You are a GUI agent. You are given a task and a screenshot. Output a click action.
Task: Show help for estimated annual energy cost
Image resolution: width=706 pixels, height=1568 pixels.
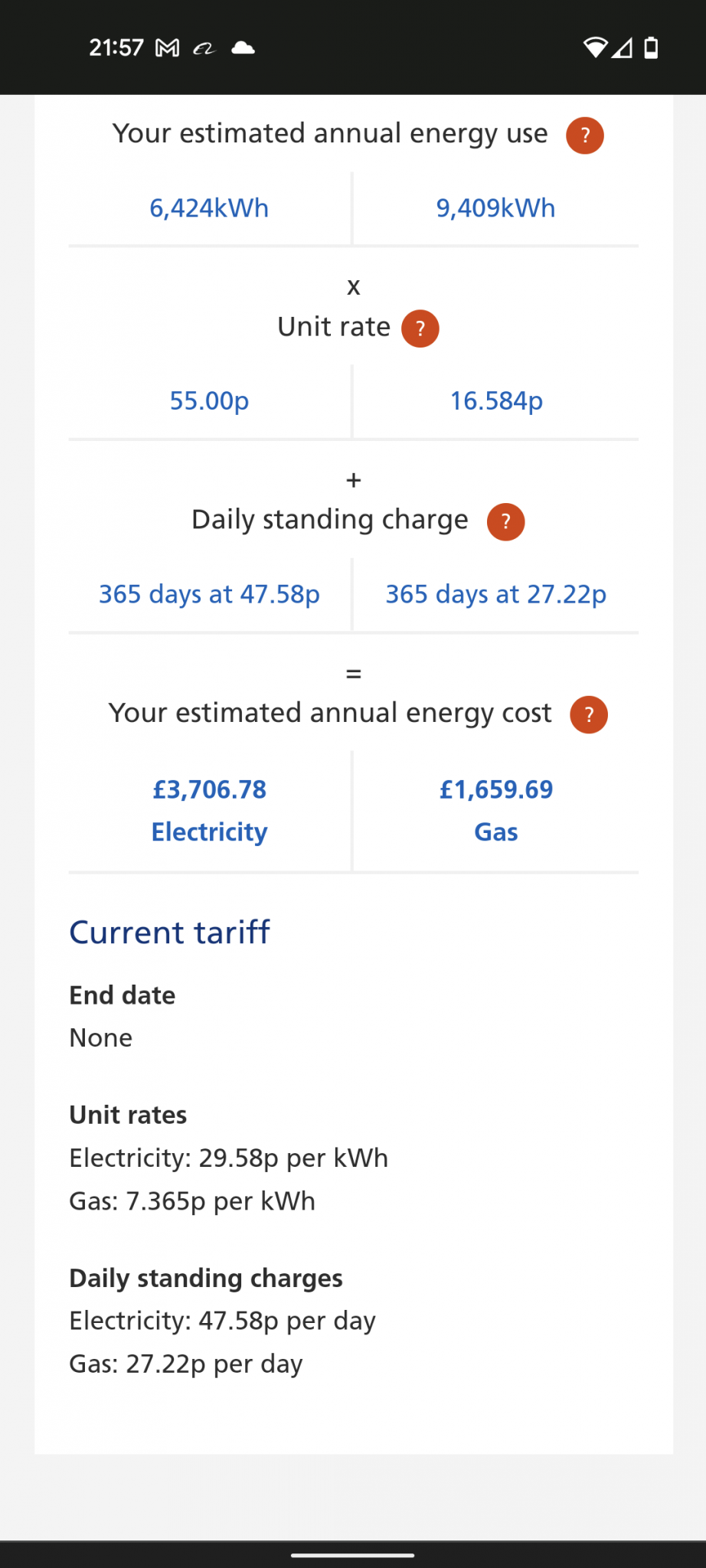click(x=589, y=714)
